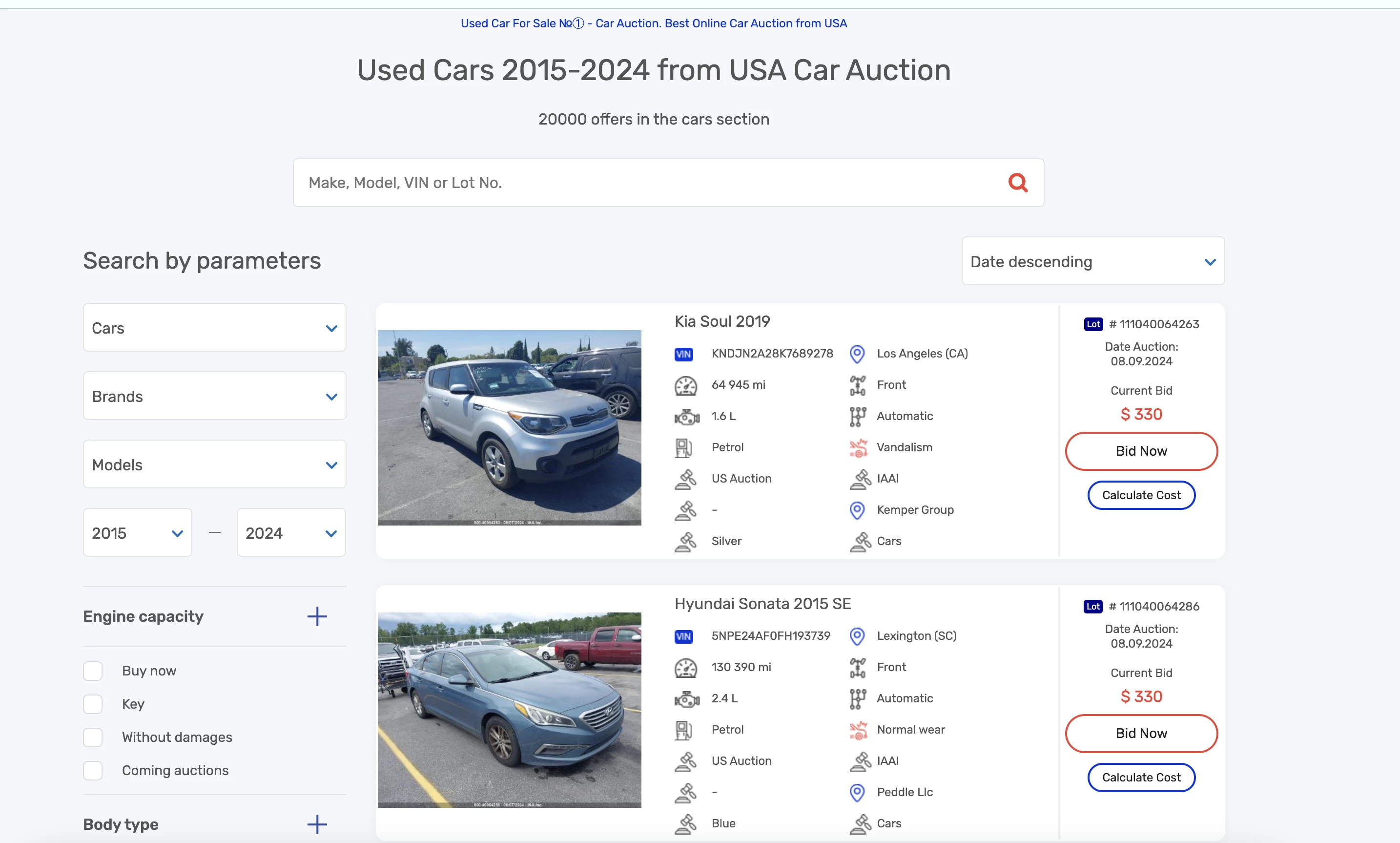The image size is (1400, 843).
Task: Expand the Models dropdown filter
Action: [x=214, y=465]
